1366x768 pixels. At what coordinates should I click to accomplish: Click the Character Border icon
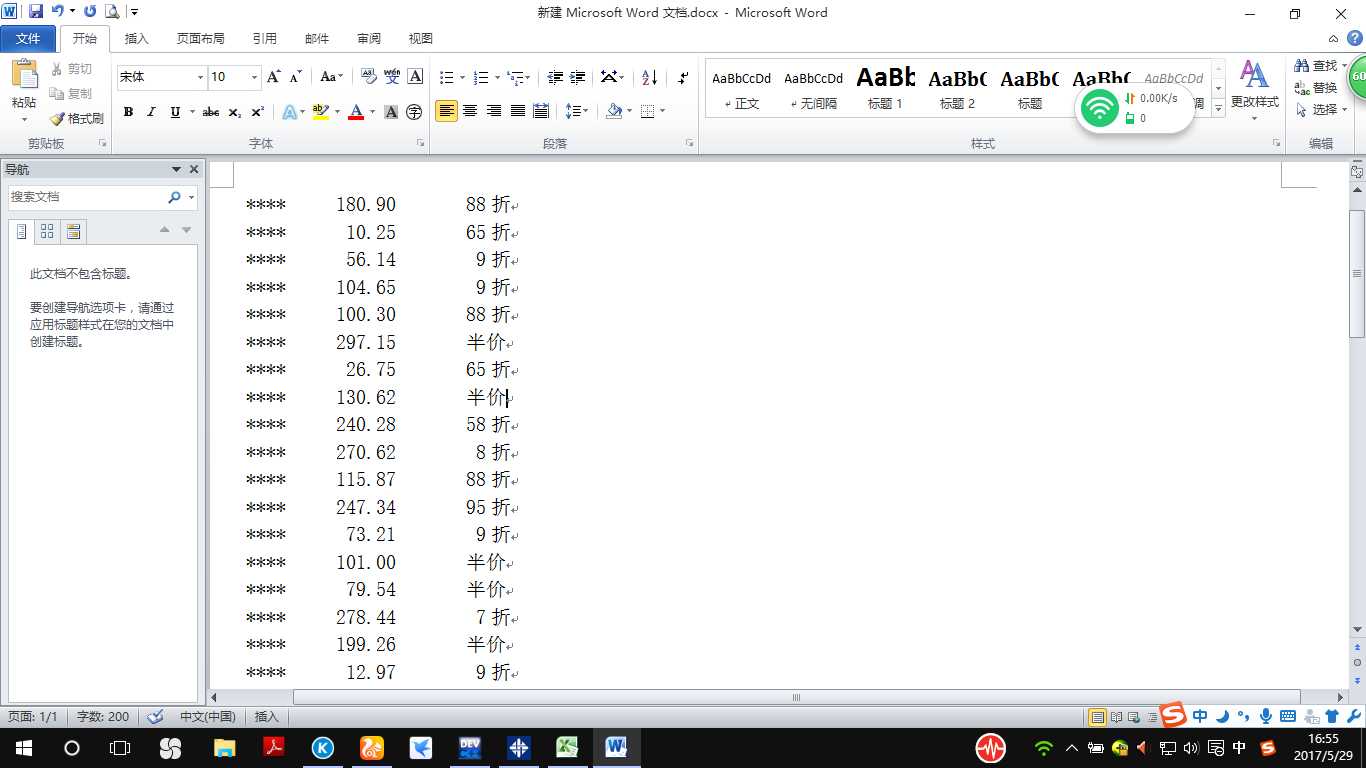[415, 77]
